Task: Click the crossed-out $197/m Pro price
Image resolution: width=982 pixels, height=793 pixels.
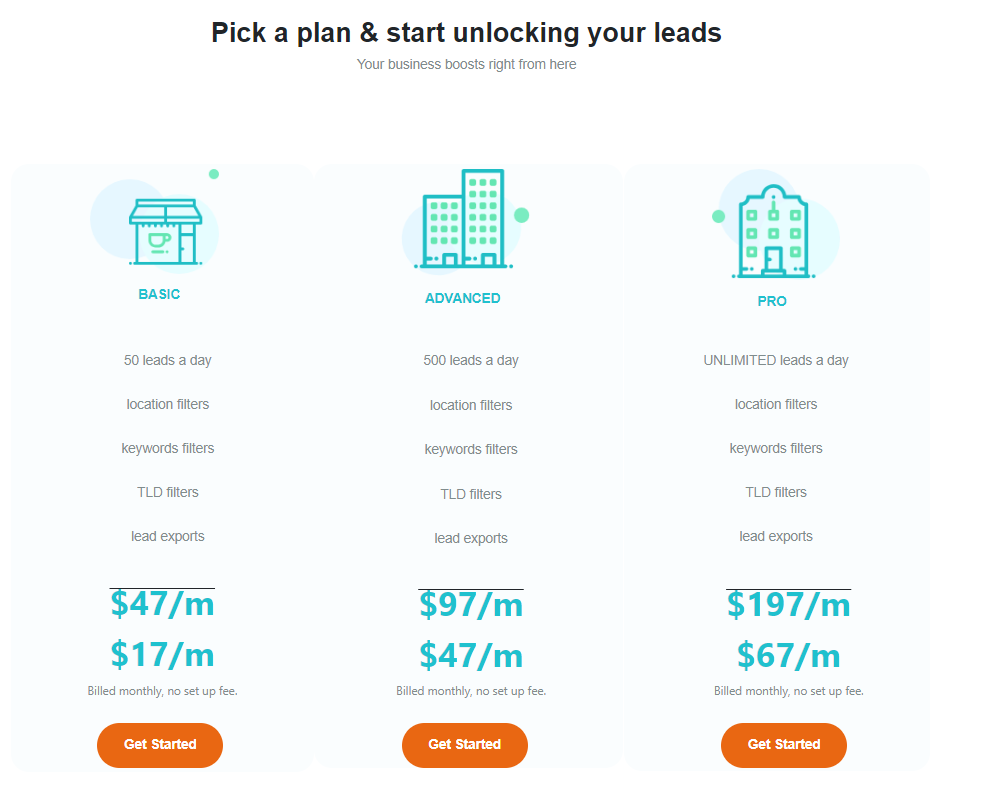Action: click(x=788, y=605)
